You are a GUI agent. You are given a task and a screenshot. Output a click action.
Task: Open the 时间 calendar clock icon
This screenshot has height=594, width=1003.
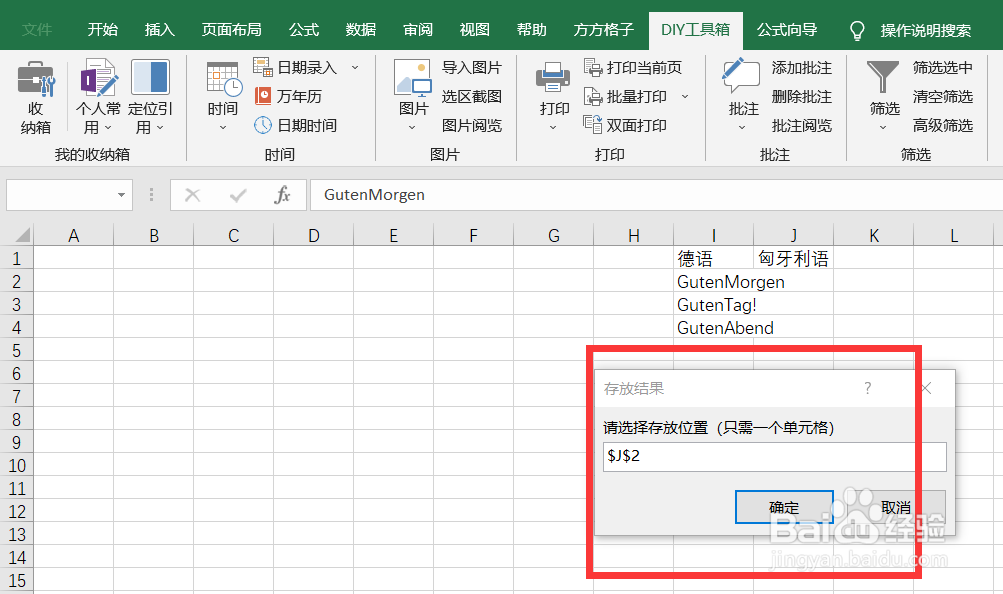(x=223, y=79)
